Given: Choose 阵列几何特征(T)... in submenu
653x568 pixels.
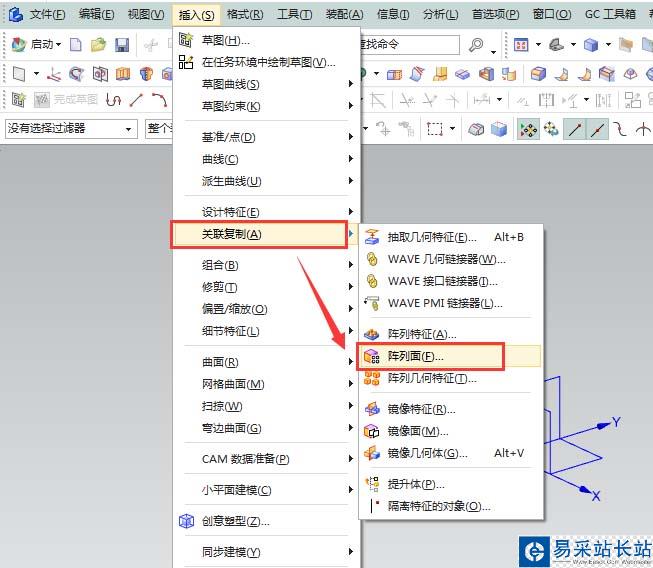Looking at the screenshot, I should tap(451, 378).
